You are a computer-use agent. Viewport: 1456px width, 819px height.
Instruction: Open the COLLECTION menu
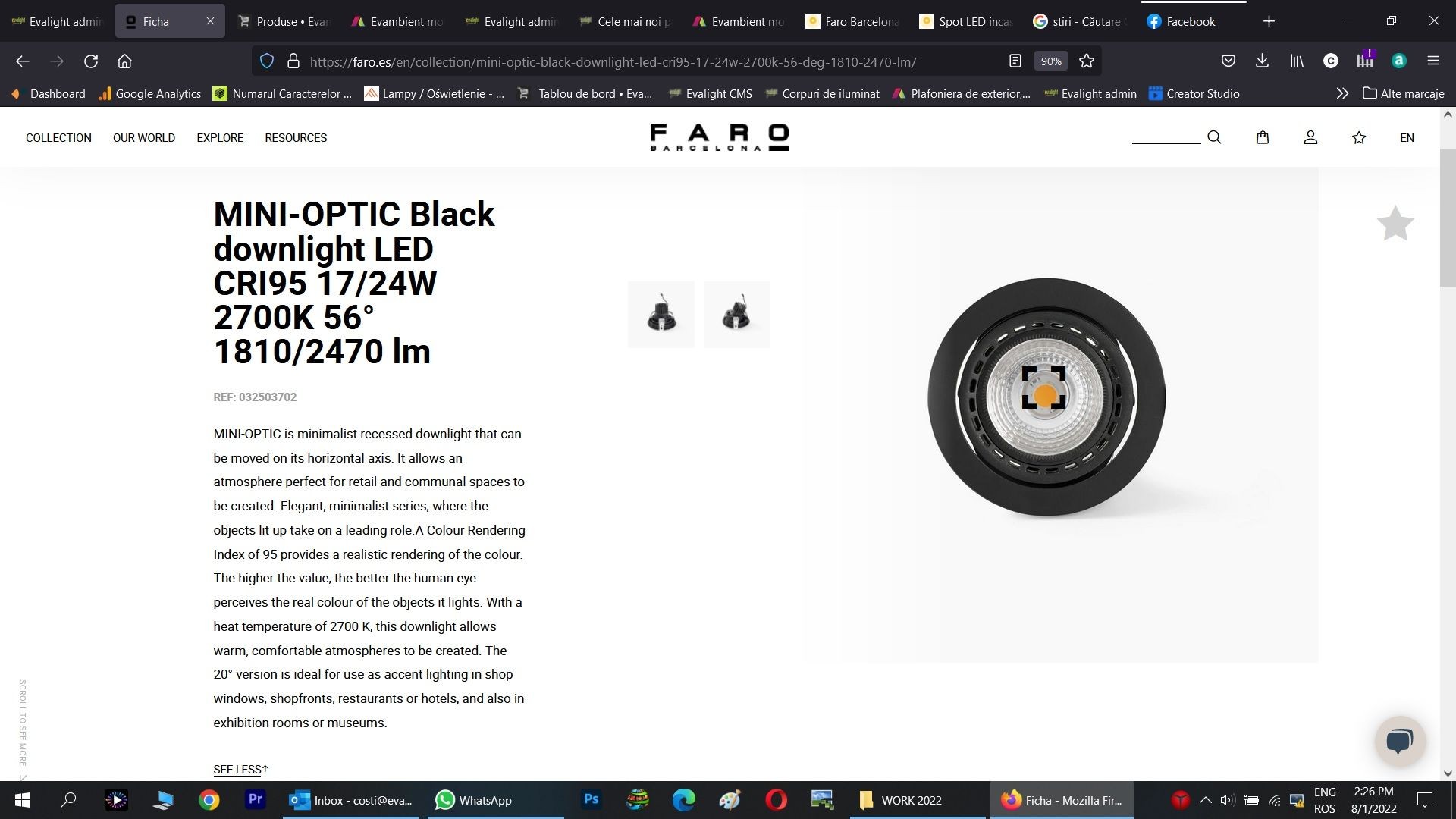point(58,137)
